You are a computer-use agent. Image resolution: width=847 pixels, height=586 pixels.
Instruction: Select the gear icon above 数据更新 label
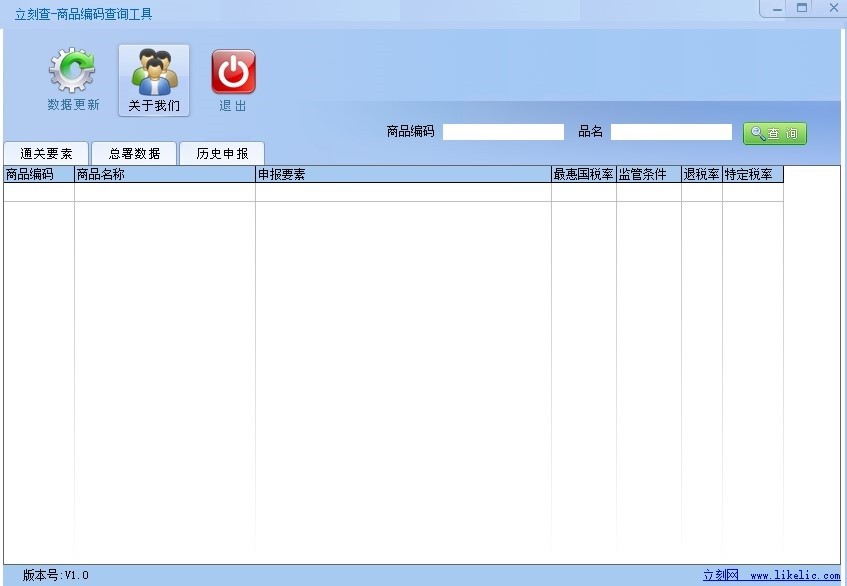pyautogui.click(x=70, y=68)
